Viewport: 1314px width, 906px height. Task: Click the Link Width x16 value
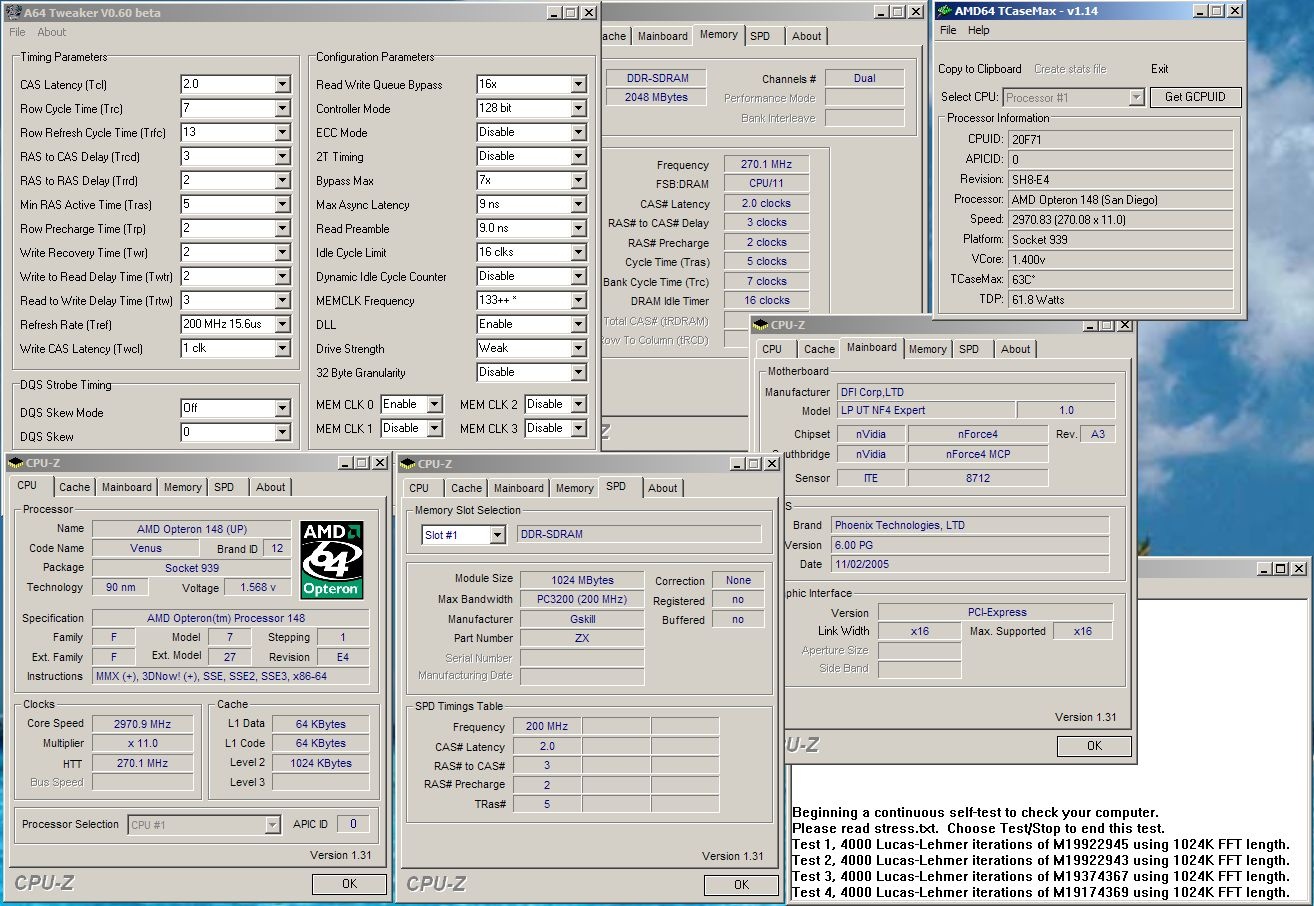click(919, 631)
